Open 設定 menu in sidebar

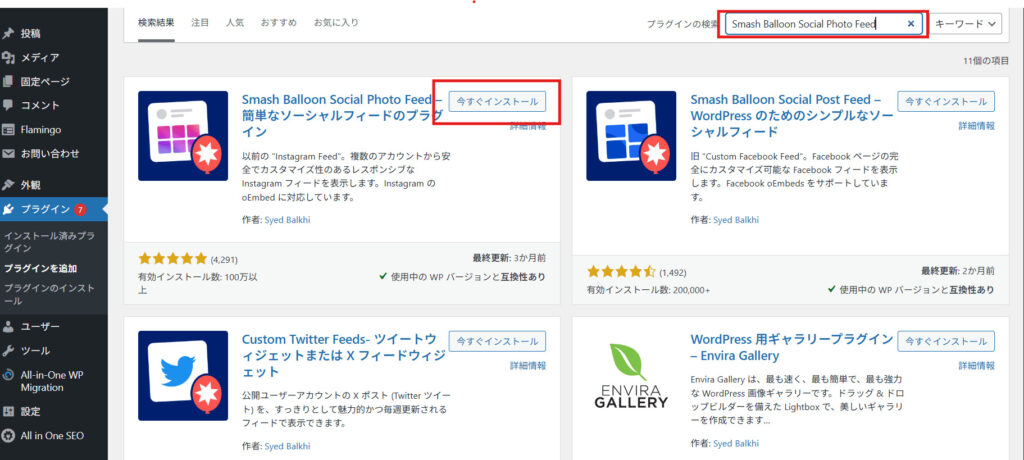(31, 412)
